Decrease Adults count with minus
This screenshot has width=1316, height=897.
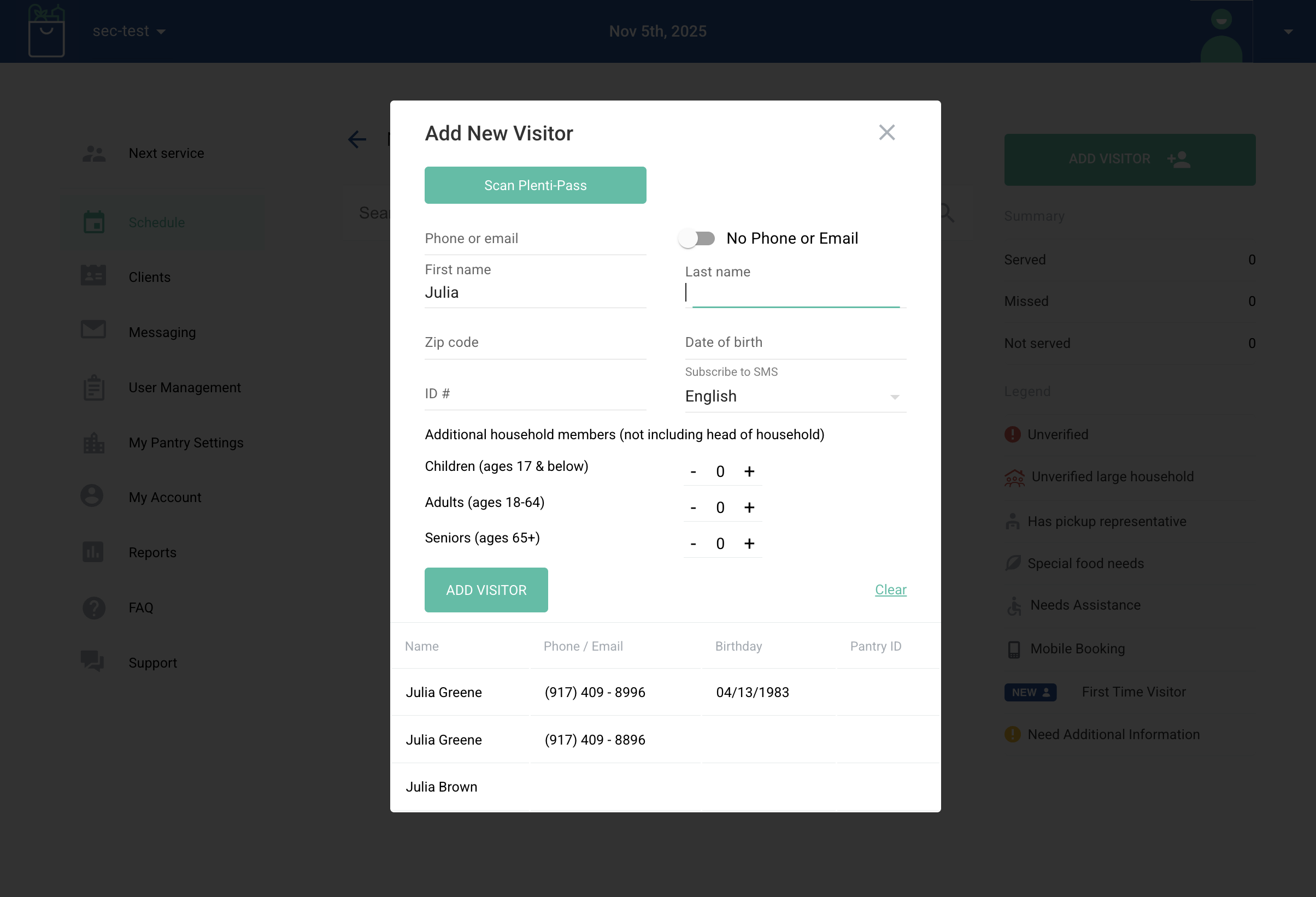tap(693, 508)
